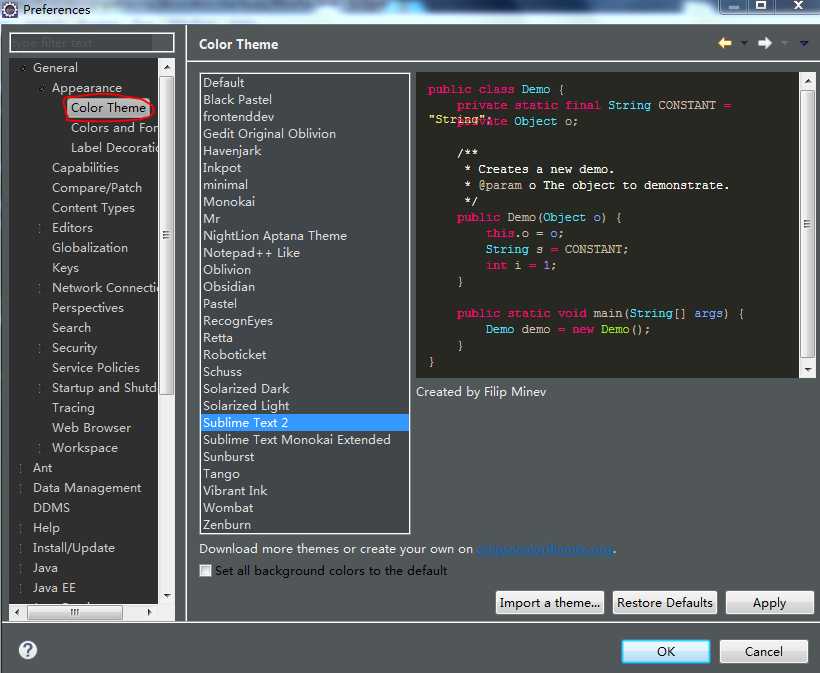Expand the Network Connections tree node

click(39, 288)
